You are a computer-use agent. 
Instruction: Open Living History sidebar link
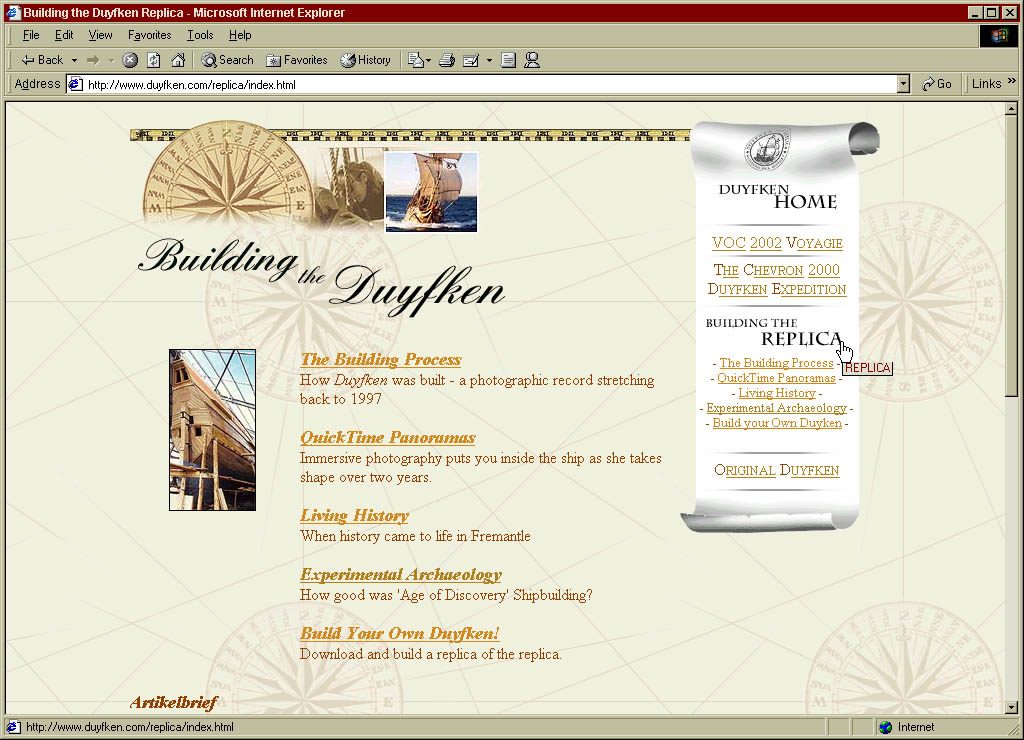coord(777,393)
